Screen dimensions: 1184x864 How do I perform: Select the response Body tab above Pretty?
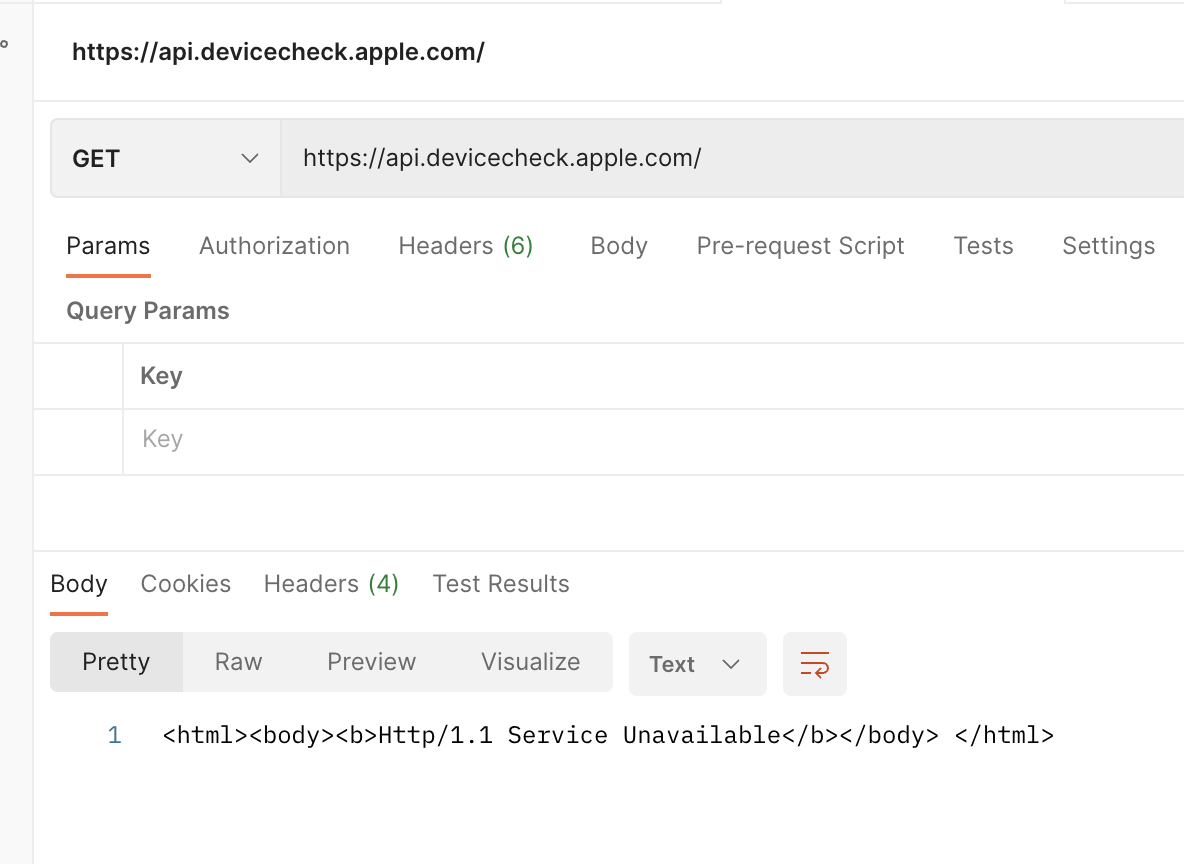click(x=79, y=584)
